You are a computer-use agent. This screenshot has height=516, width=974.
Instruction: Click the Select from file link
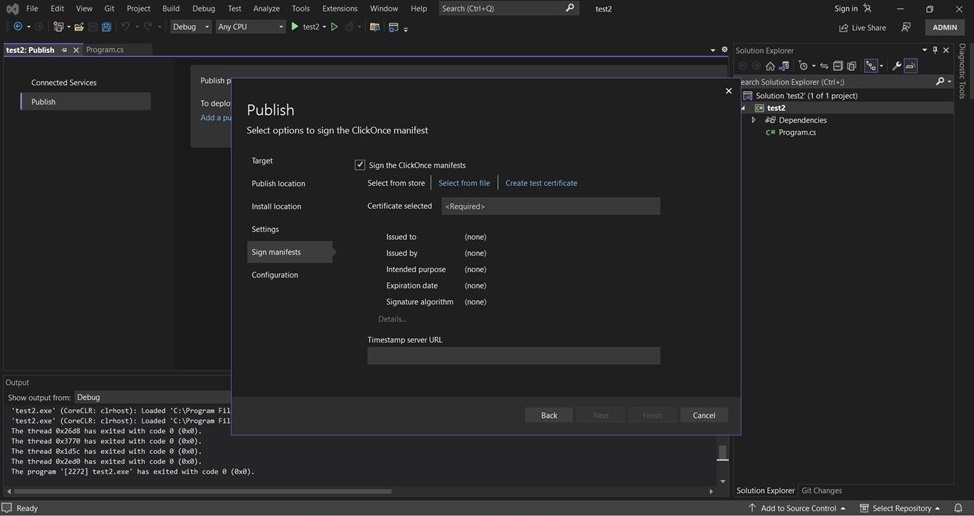coord(464,183)
